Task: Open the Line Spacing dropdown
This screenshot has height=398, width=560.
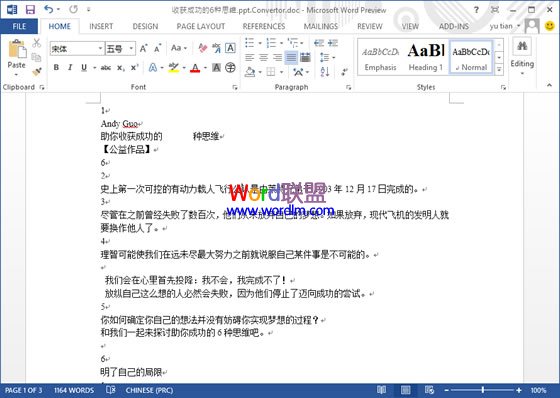Action: (x=328, y=57)
